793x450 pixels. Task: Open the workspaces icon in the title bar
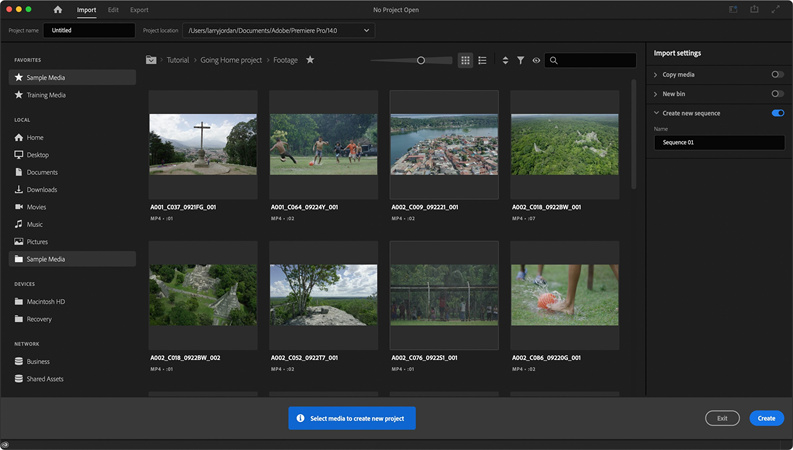tap(733, 9)
